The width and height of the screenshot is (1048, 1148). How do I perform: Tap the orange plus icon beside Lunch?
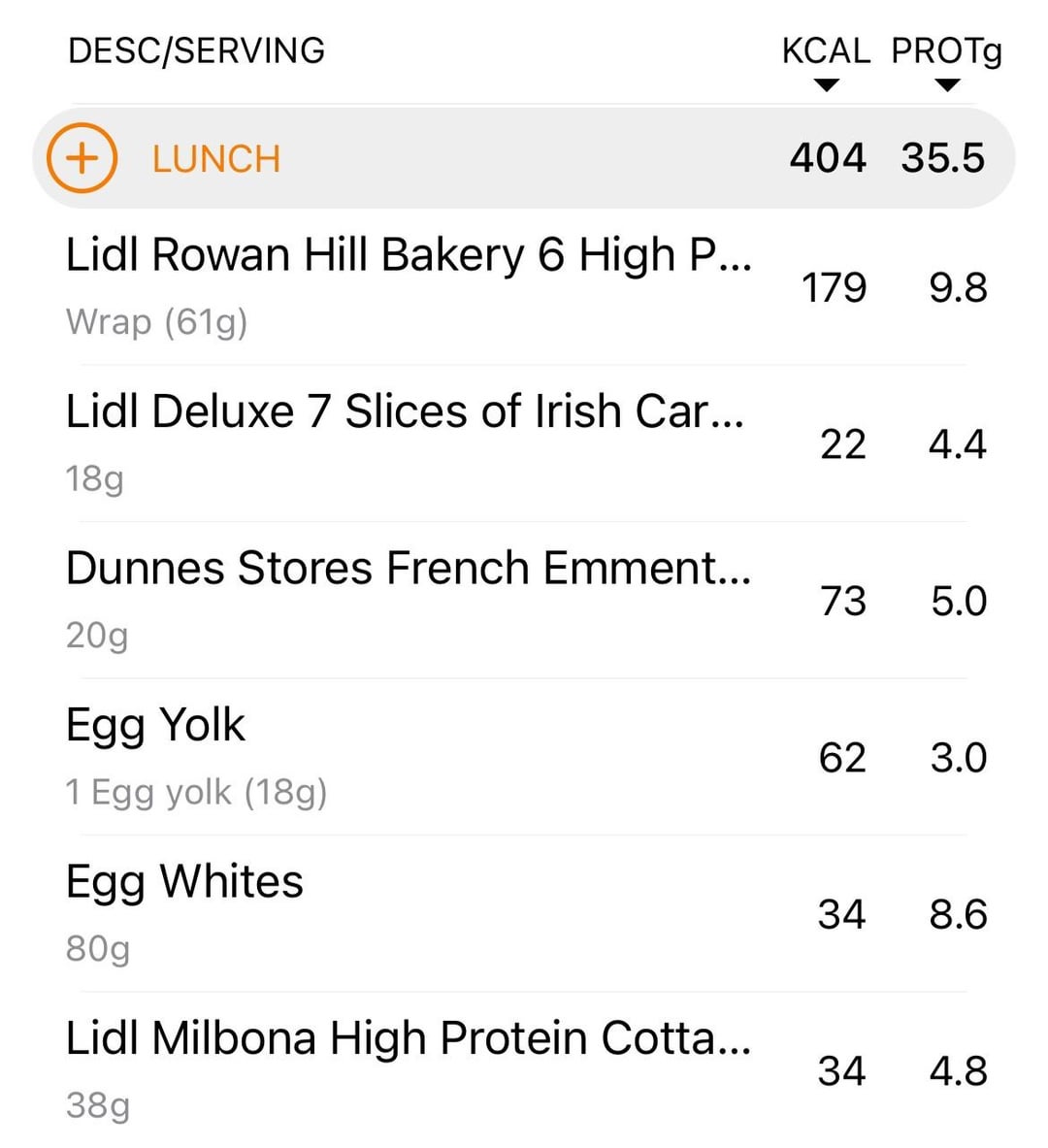[82, 158]
